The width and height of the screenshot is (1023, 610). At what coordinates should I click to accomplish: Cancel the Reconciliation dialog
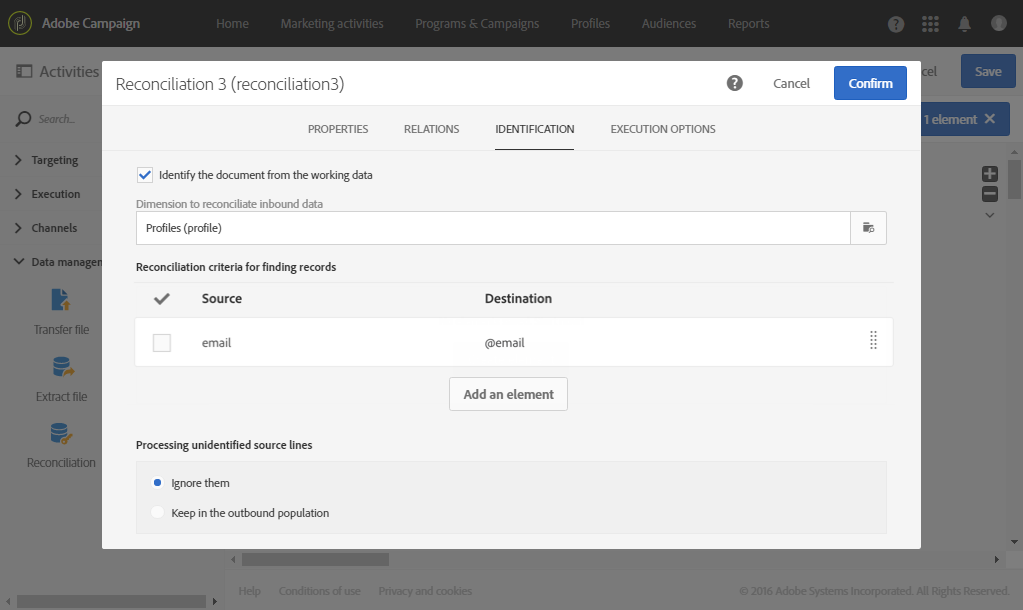791,83
